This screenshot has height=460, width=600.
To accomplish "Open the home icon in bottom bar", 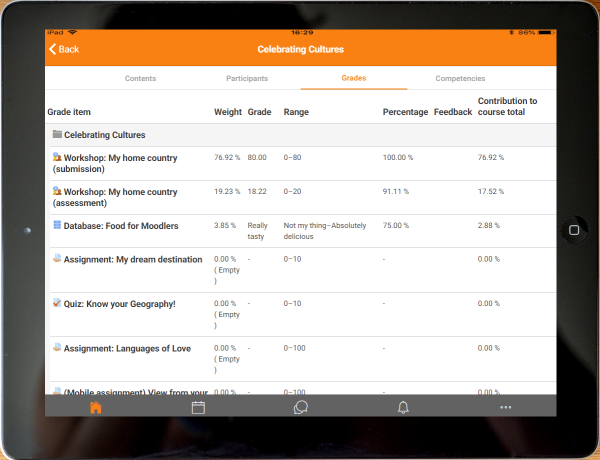I will tap(96, 408).
